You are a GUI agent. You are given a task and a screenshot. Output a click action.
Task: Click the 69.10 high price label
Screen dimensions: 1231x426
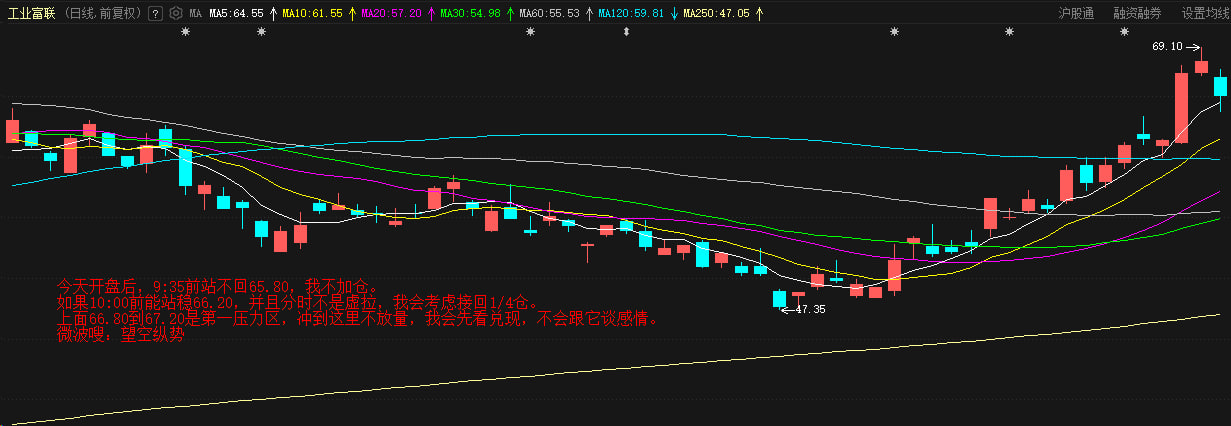[1167, 46]
